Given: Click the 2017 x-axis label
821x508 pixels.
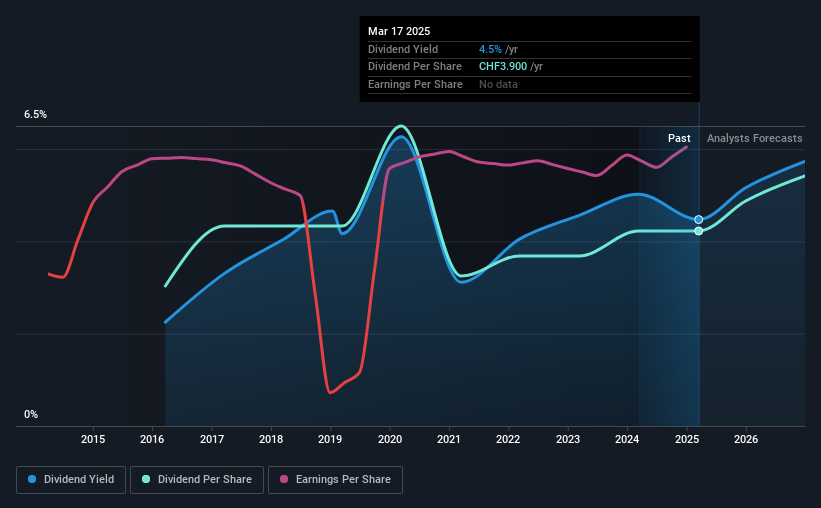Looking at the screenshot, I should point(212,439).
